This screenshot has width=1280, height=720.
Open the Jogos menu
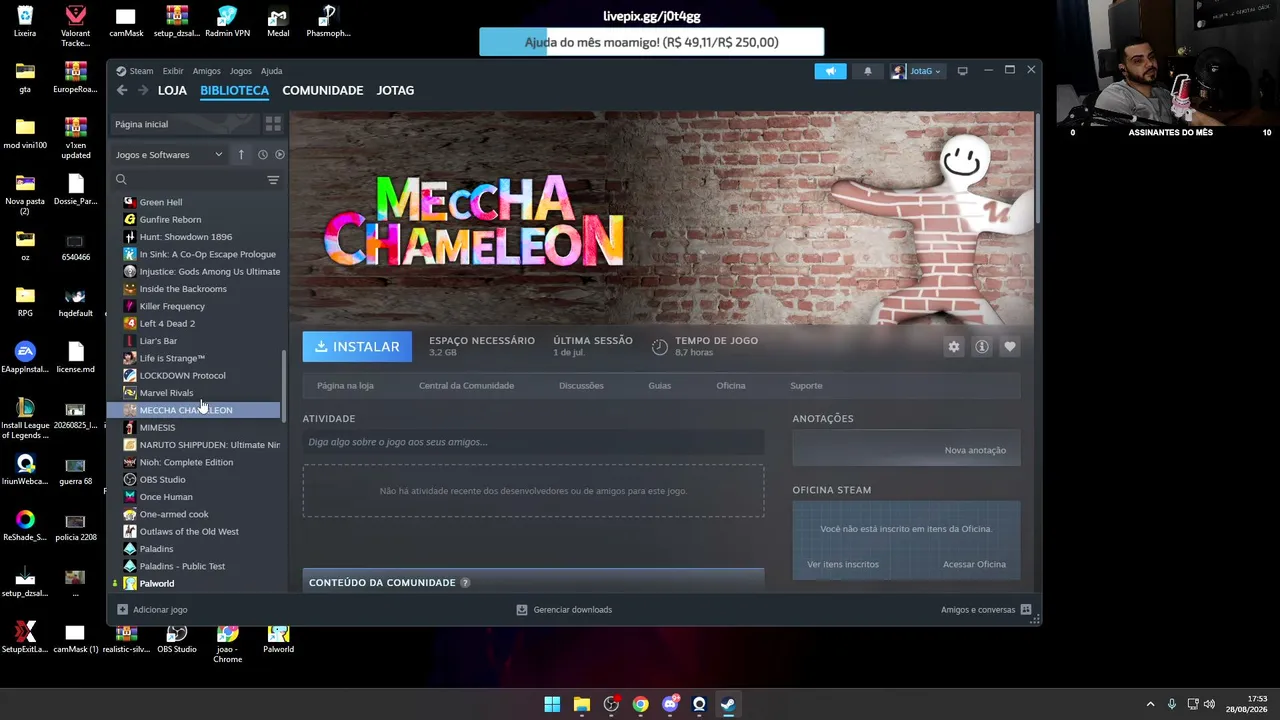pos(241,71)
